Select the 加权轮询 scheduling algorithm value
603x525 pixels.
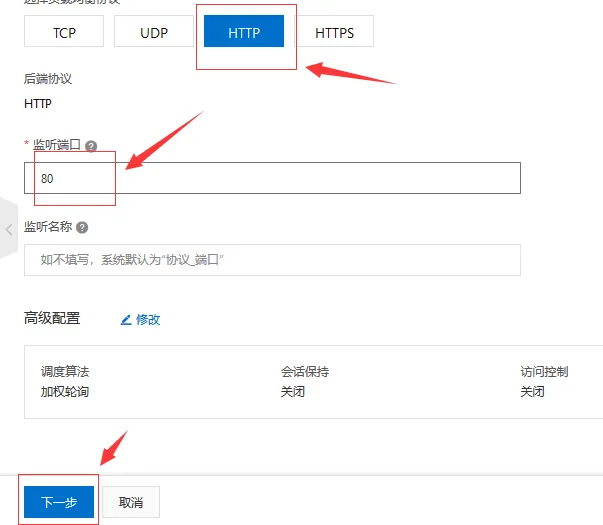pyautogui.click(x=65, y=392)
